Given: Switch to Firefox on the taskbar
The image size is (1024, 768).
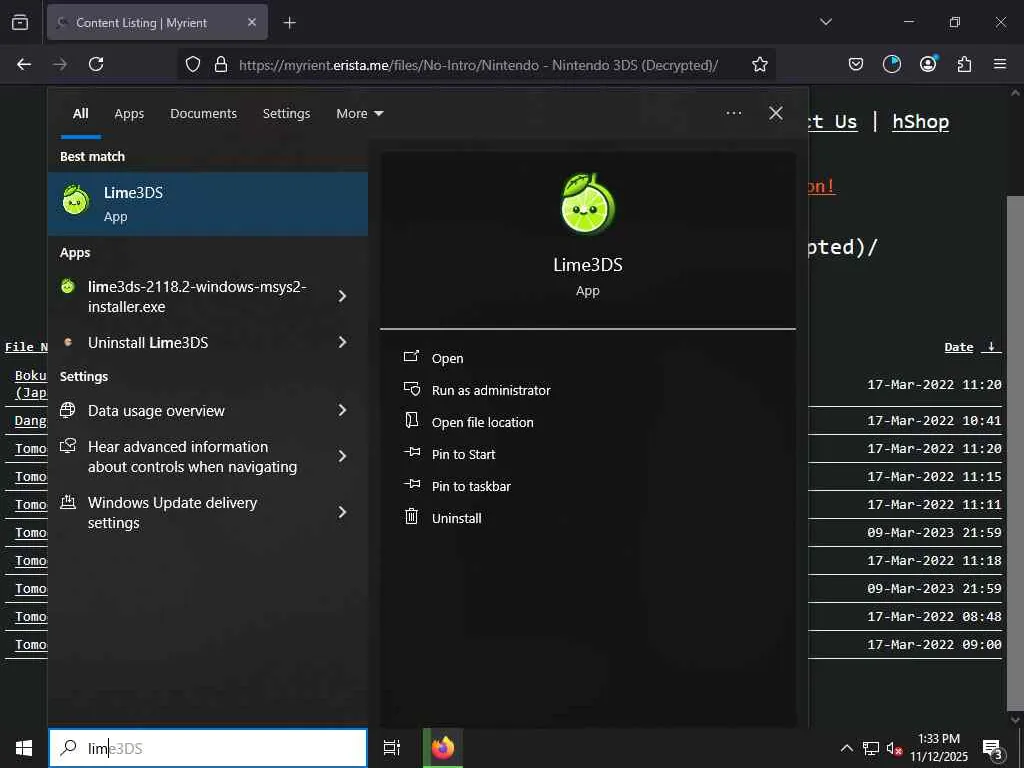Looking at the screenshot, I should tap(443, 748).
